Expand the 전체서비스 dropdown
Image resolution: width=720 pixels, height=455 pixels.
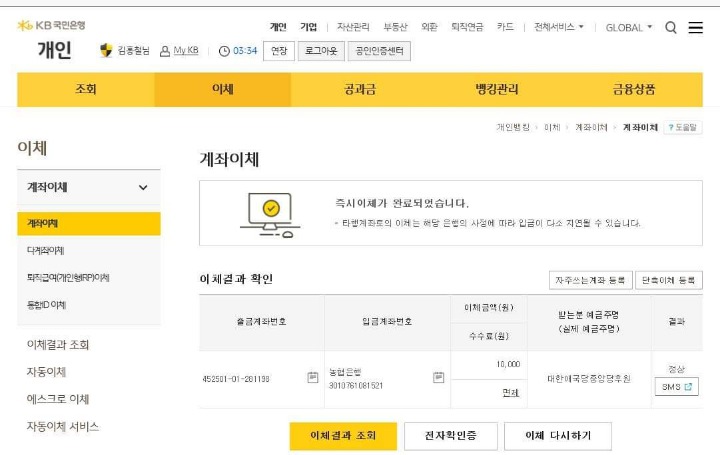559,27
